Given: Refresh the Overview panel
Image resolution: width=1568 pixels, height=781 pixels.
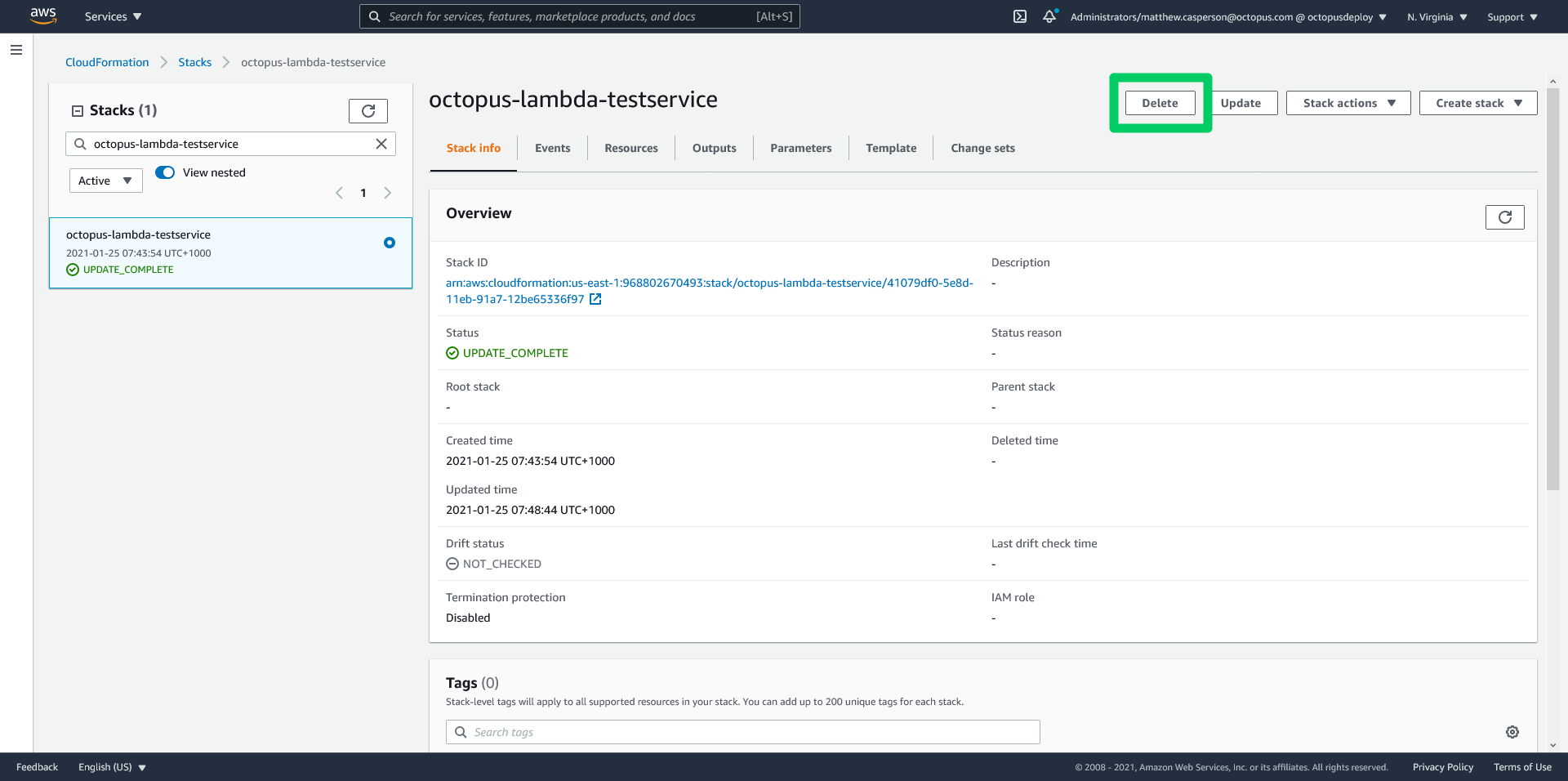Looking at the screenshot, I should pos(1504,217).
